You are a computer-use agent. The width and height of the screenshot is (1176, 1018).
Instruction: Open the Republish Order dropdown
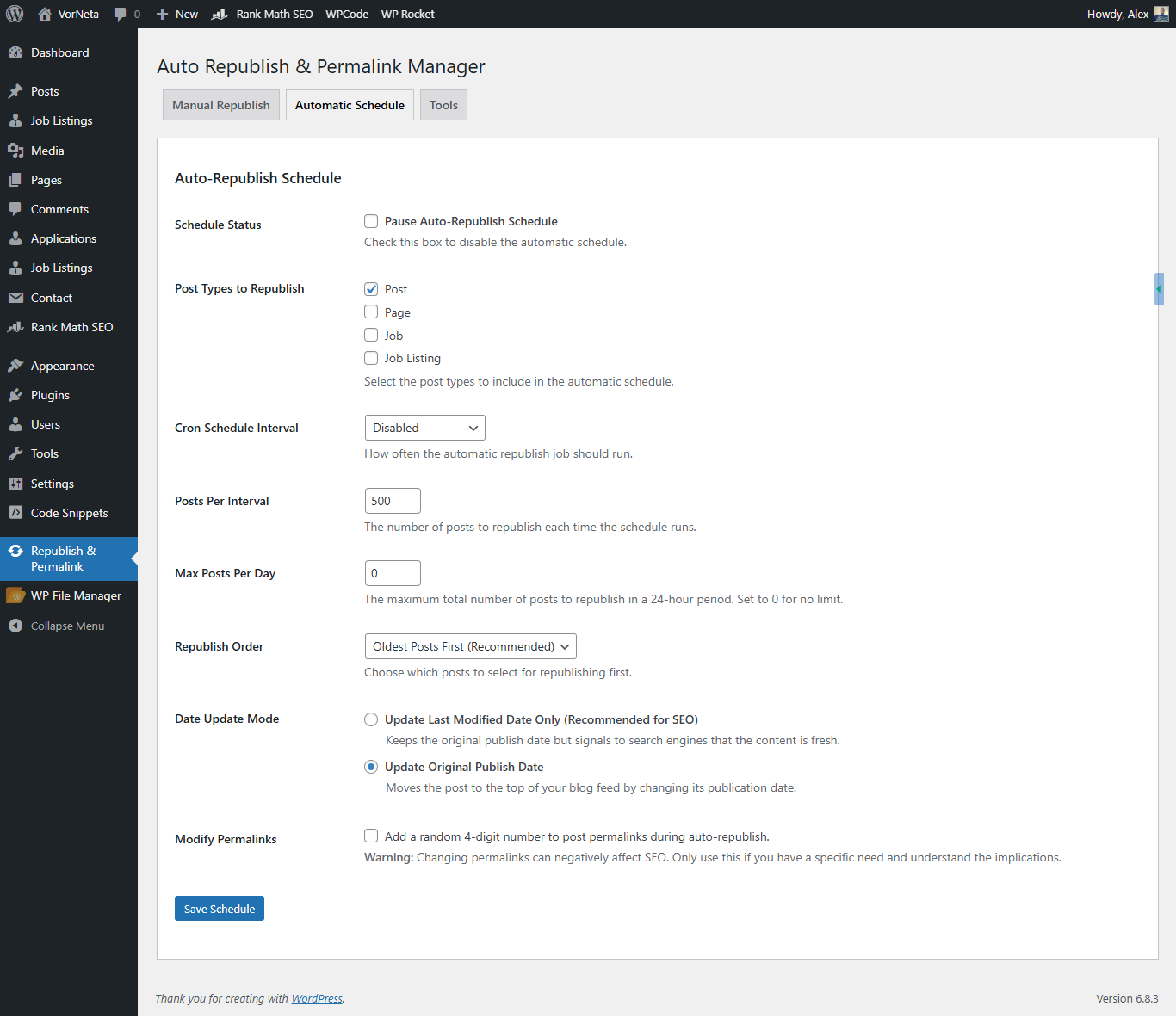(x=469, y=646)
